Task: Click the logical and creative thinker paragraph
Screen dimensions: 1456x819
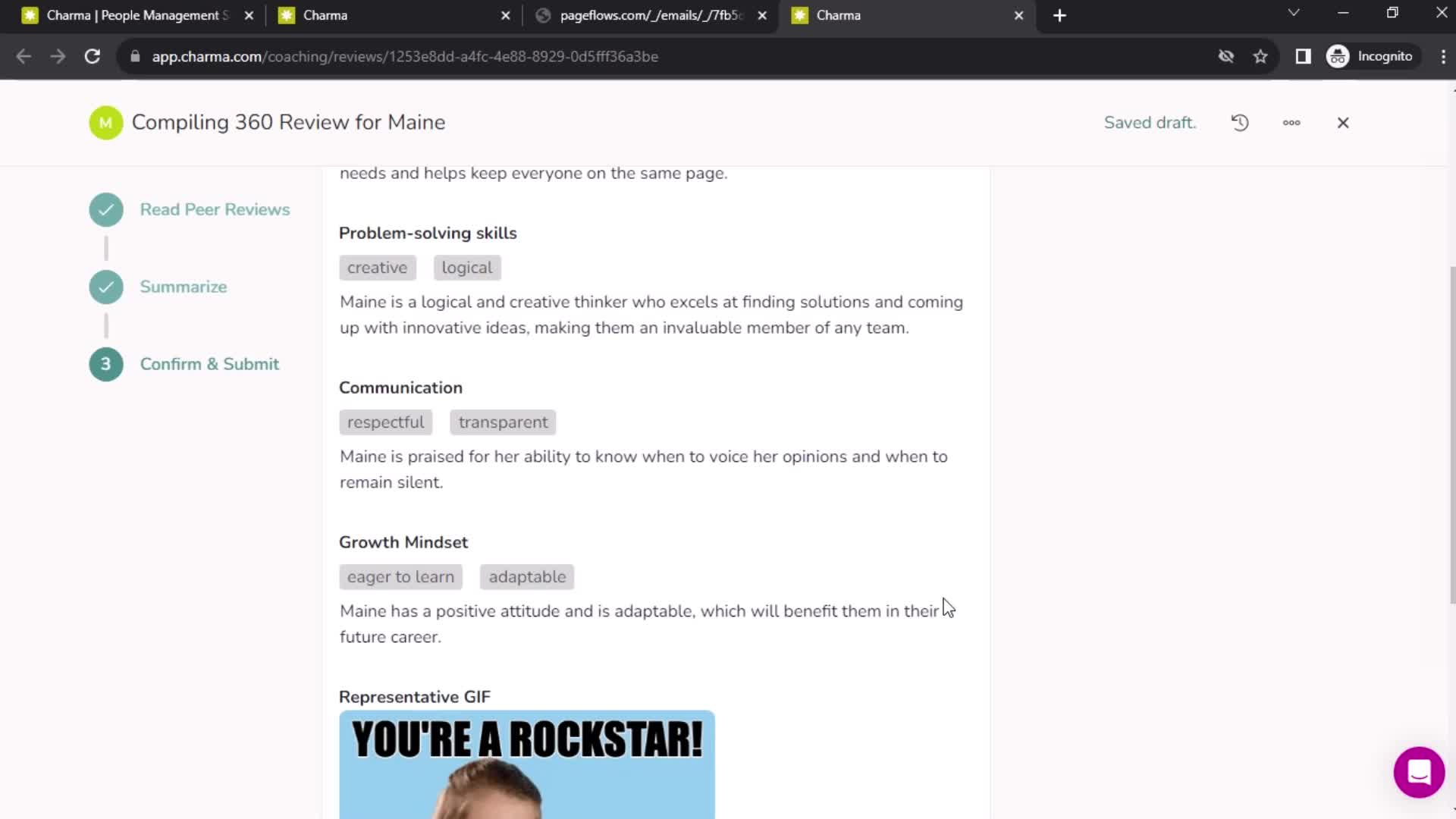Action: coord(651,315)
